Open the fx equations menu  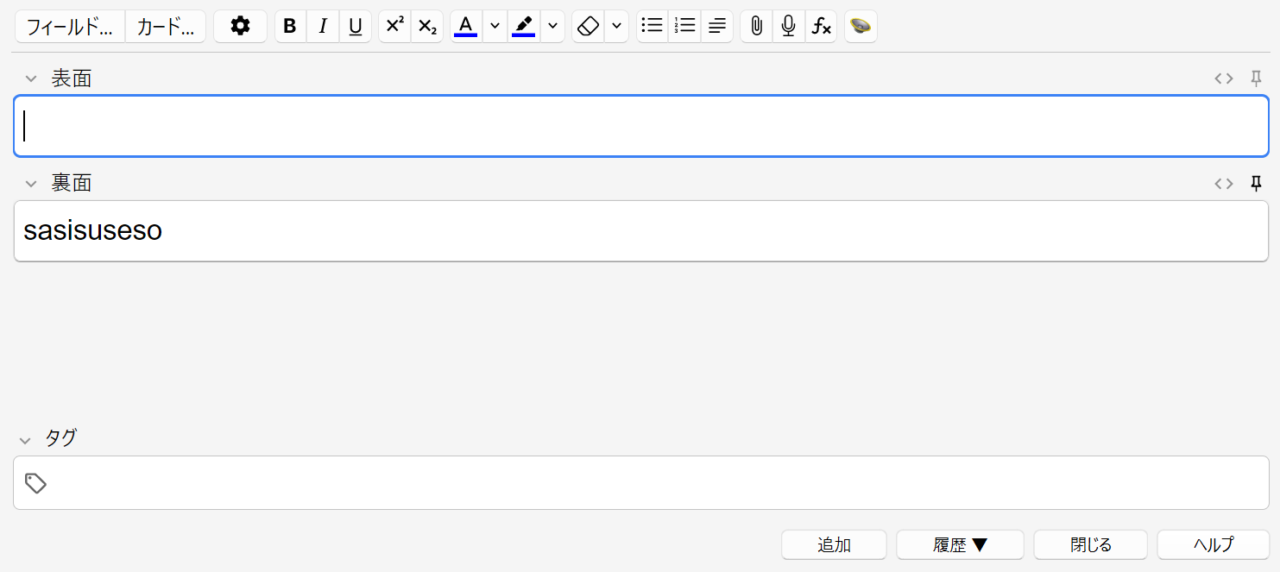(821, 27)
